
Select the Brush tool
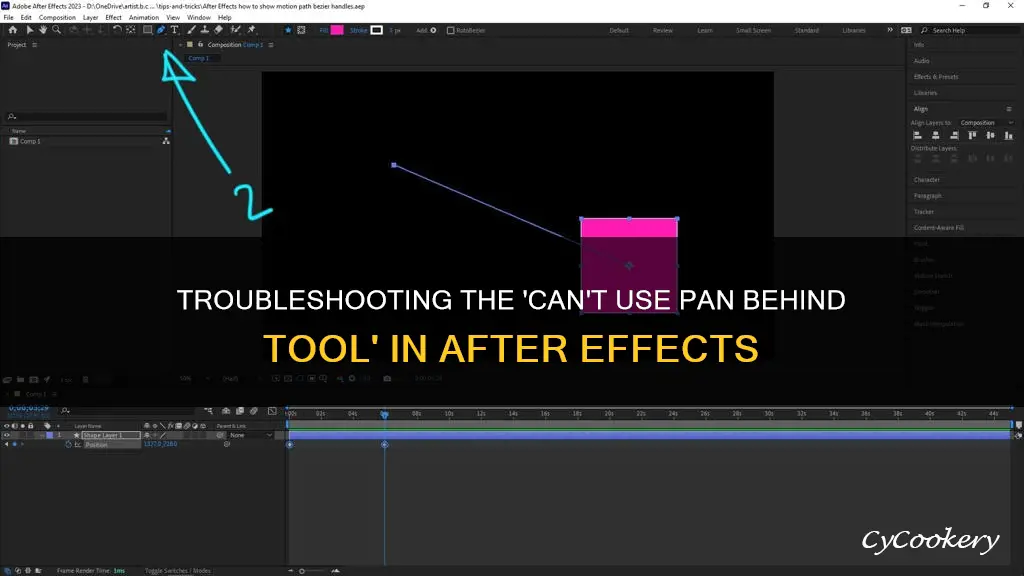pyautogui.click(x=191, y=30)
